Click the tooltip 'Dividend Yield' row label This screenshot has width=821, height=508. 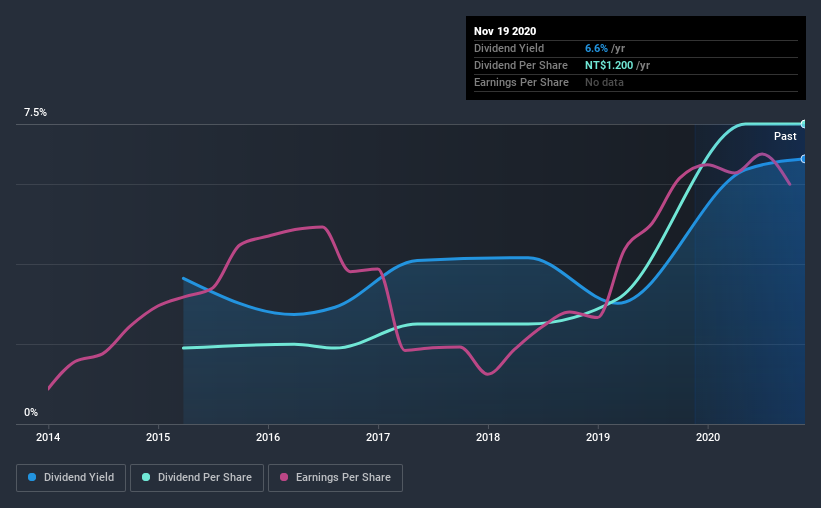click(509, 48)
